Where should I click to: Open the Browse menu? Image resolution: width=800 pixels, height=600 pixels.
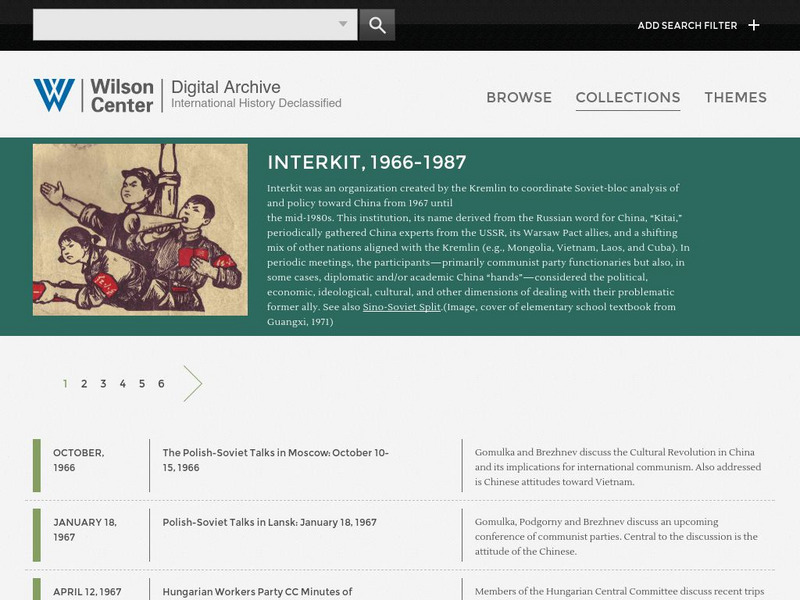coord(519,97)
